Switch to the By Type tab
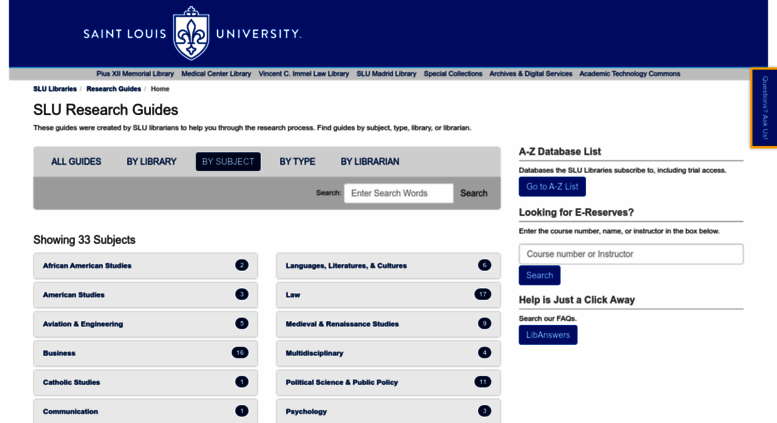777x423 pixels. [x=297, y=161]
